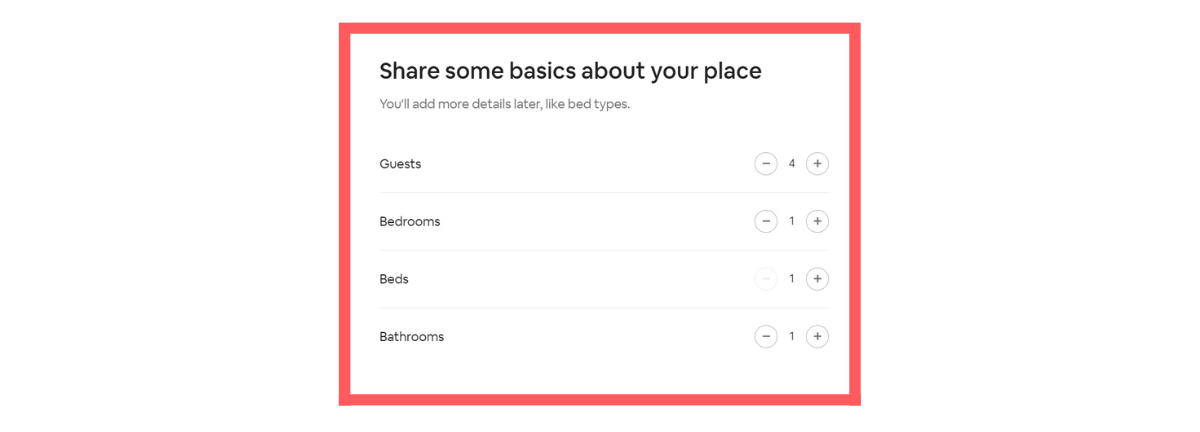Viewport: 1200px width, 432px height.
Task: Decrease the Bedrooms count
Action: pyautogui.click(x=766, y=221)
